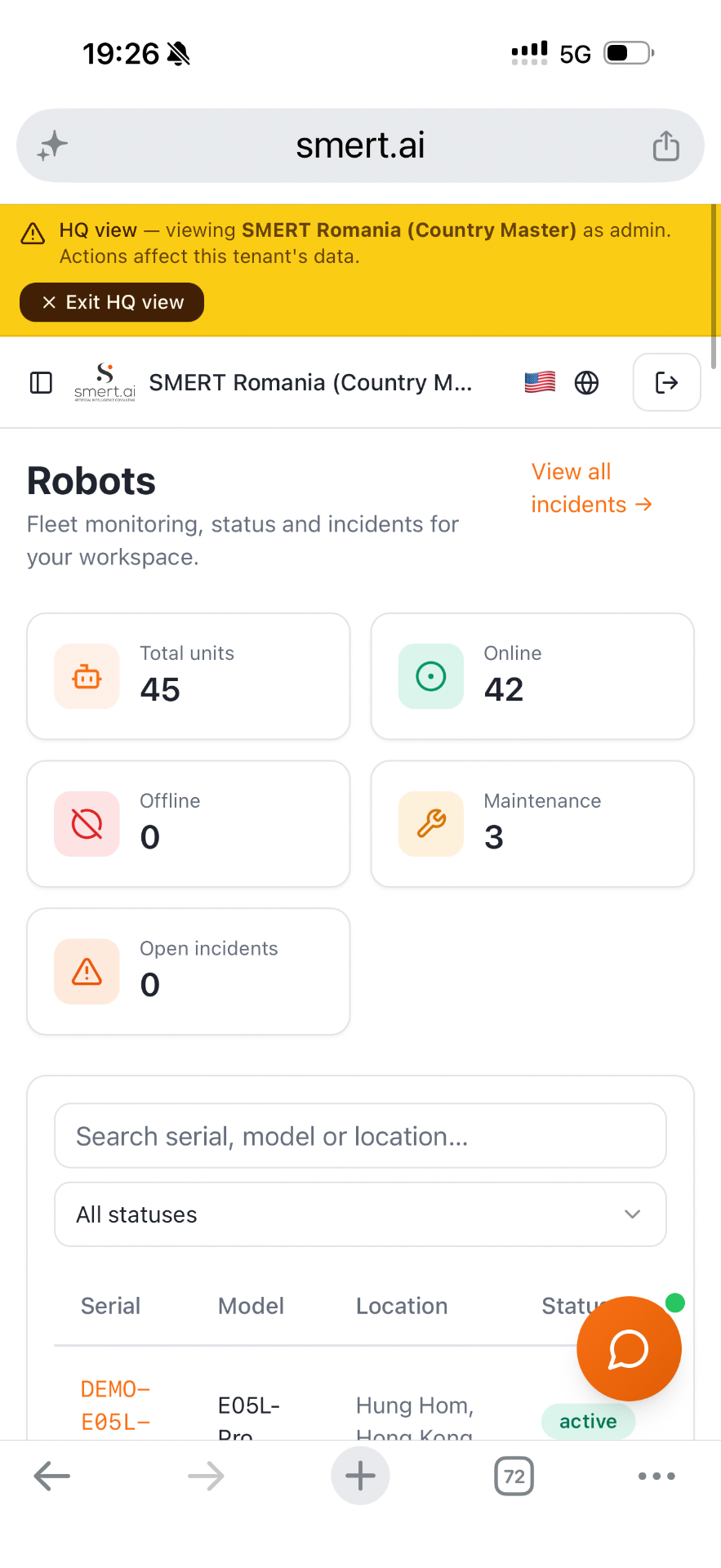Select Online value 42
The width and height of the screenshot is (721, 1568).
pos(504,690)
